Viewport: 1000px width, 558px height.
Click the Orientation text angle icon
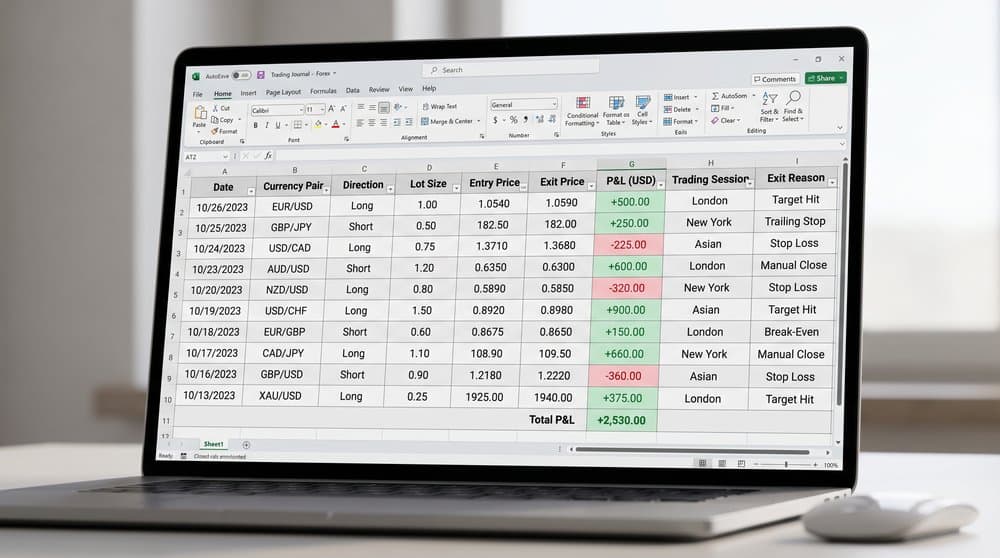point(398,107)
